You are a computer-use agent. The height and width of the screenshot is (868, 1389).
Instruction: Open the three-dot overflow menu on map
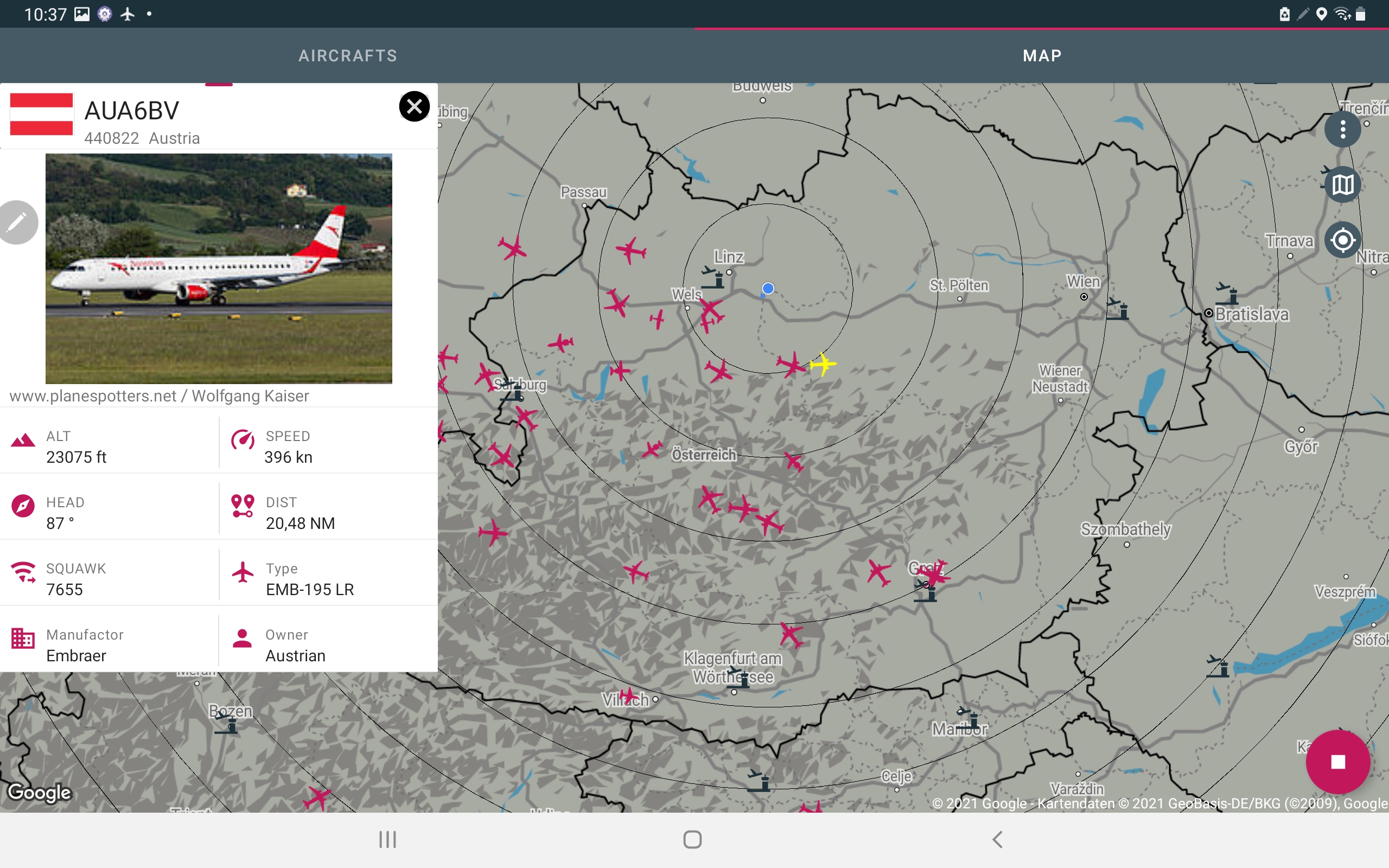pos(1342,129)
